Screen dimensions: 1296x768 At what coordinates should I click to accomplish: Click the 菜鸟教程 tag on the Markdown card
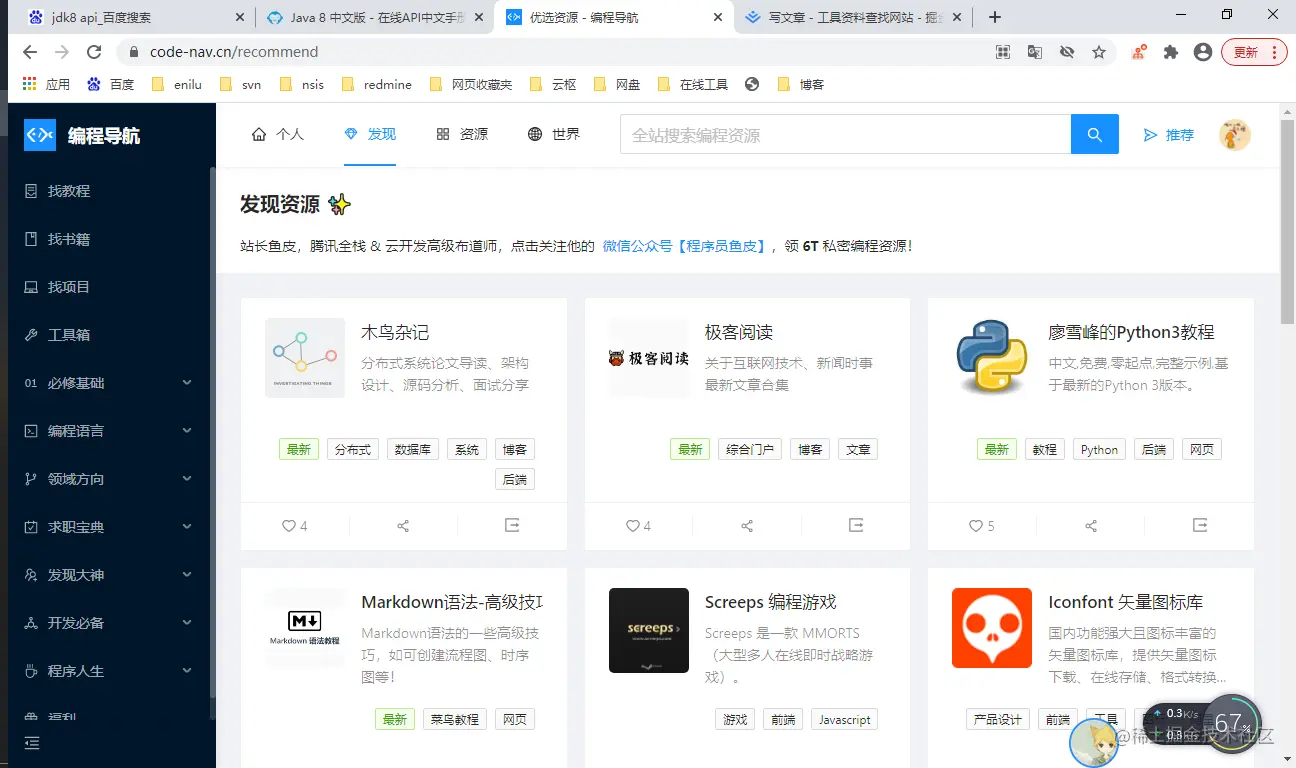pos(455,719)
